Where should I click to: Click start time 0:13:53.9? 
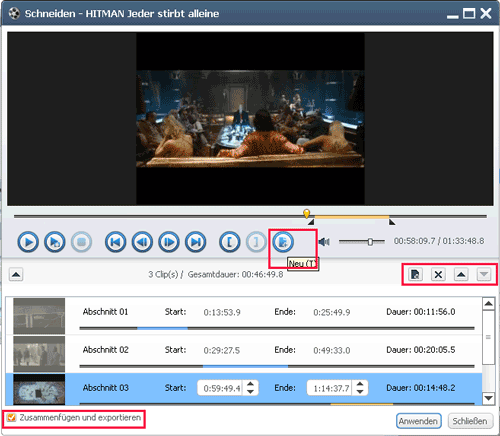tap(222, 312)
